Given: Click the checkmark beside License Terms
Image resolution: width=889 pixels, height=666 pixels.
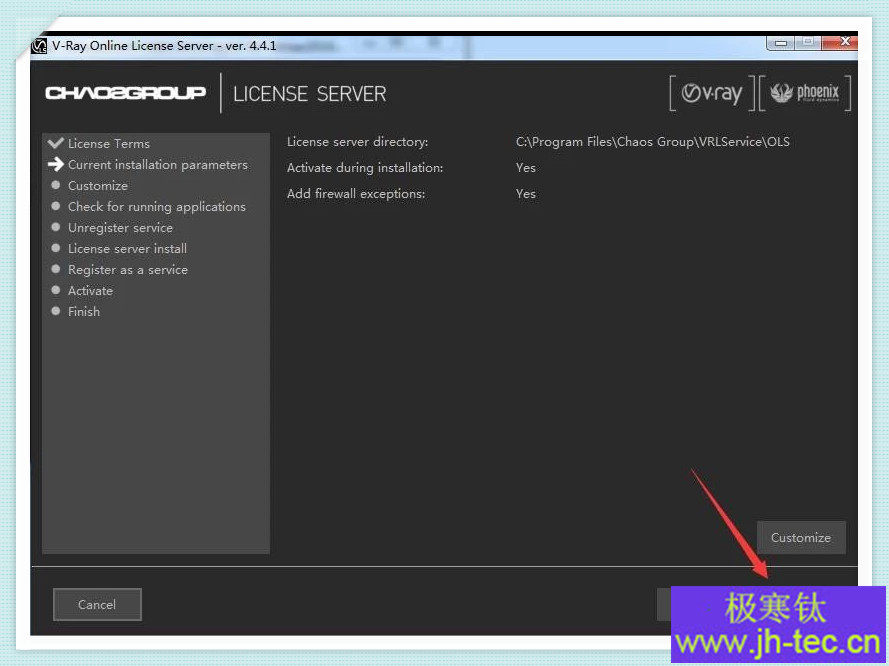Looking at the screenshot, I should (56, 143).
